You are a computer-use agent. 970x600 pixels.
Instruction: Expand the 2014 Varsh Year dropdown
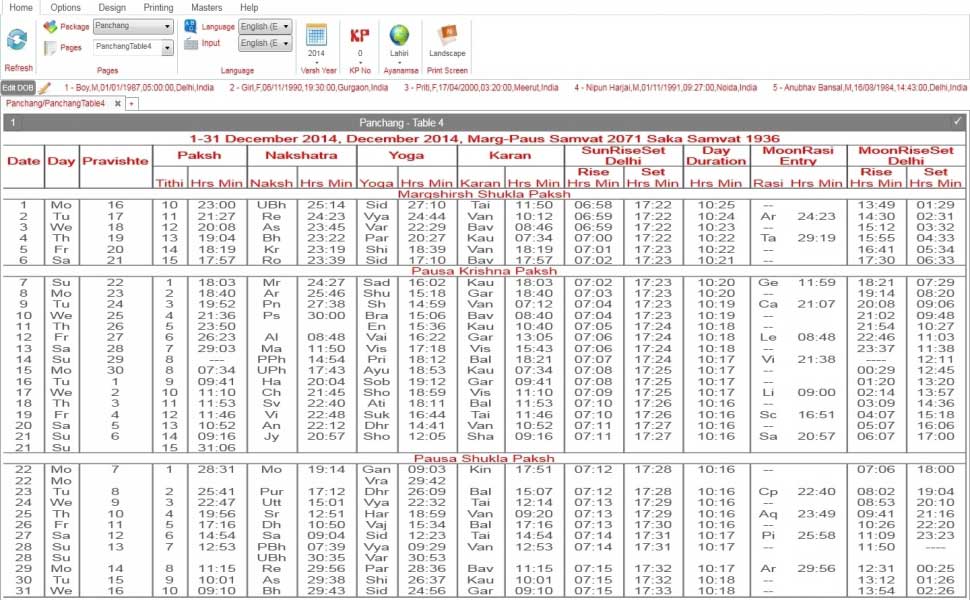[316, 62]
